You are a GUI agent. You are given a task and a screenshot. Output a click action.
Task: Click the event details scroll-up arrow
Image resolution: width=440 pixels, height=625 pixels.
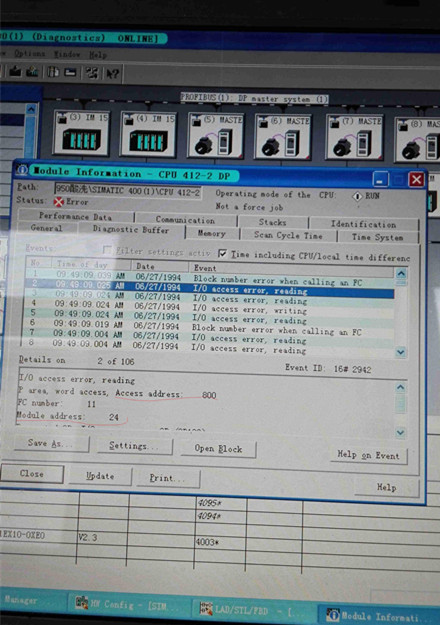click(x=401, y=387)
